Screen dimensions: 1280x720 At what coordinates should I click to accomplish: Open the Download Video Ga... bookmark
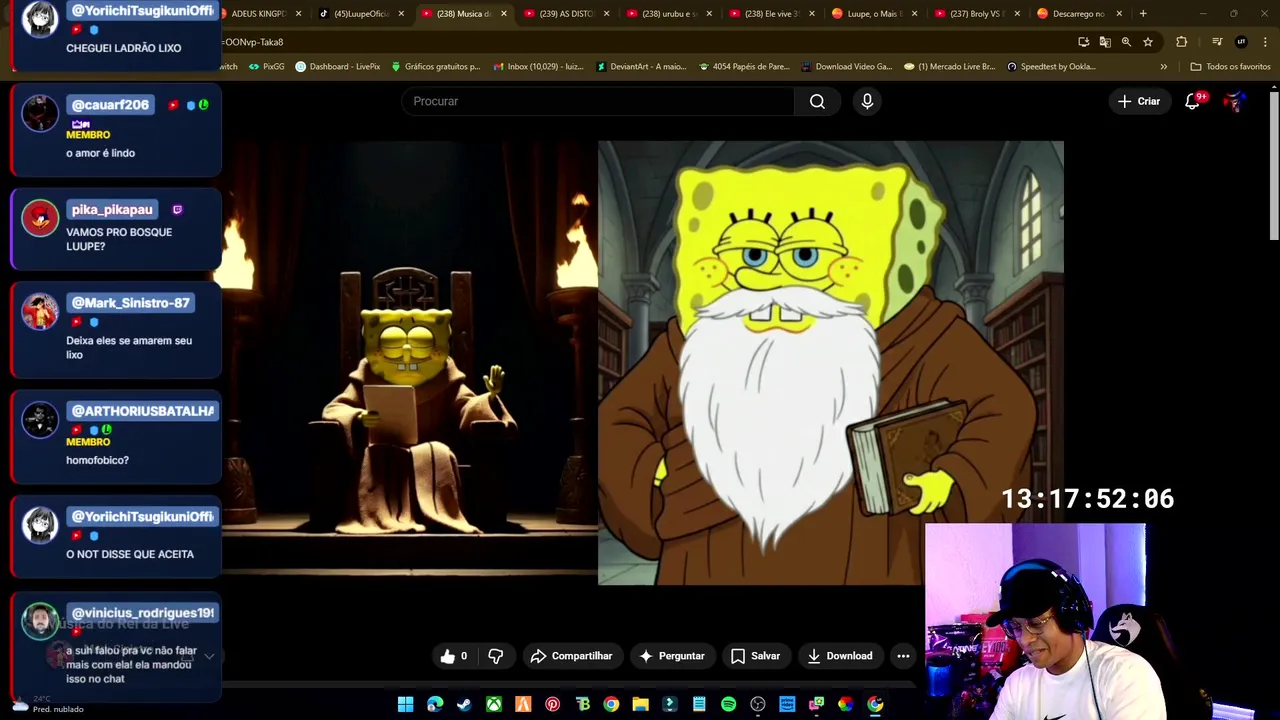(847, 67)
